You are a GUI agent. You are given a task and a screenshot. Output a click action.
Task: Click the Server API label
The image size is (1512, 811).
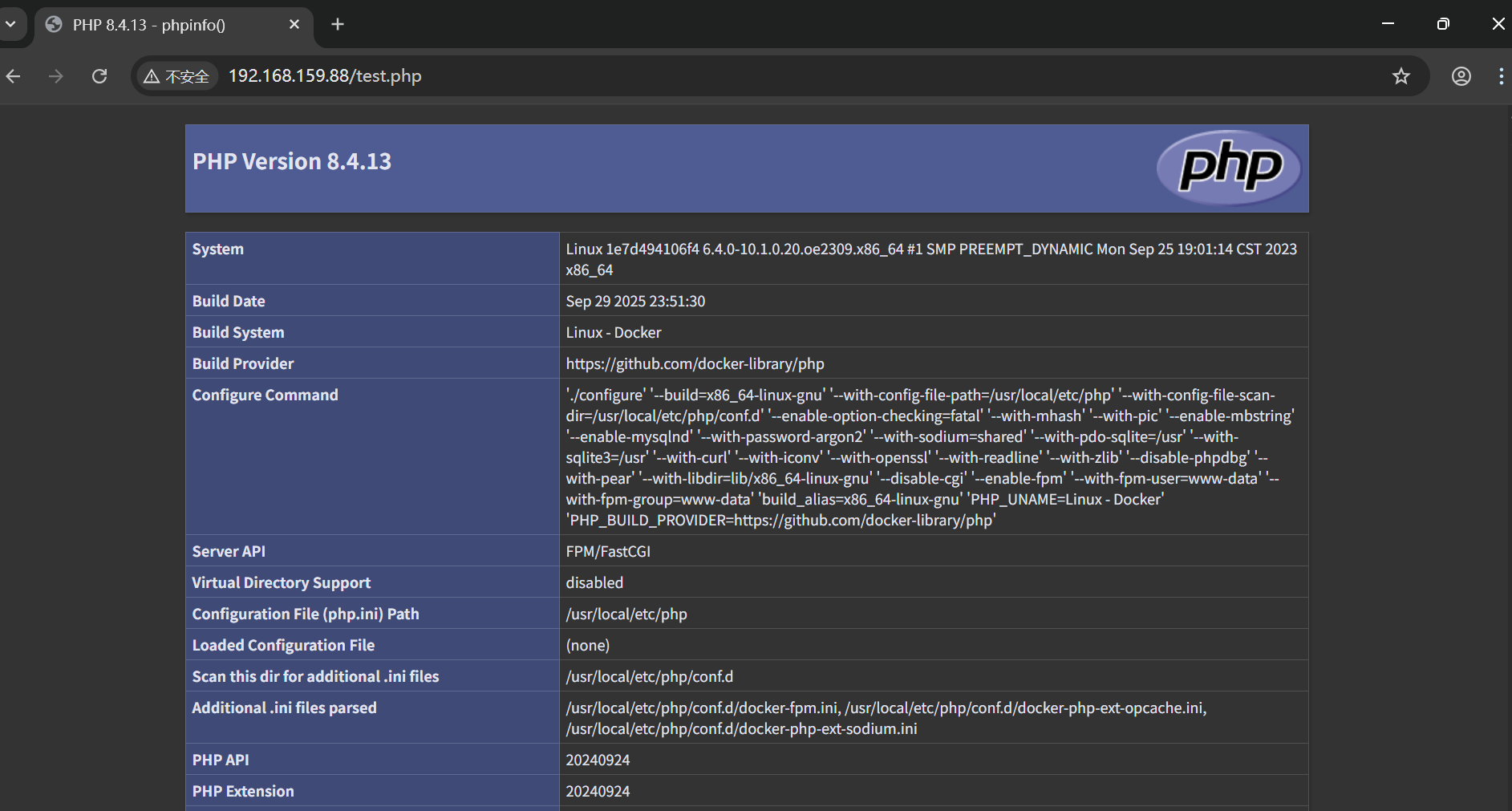tap(229, 552)
